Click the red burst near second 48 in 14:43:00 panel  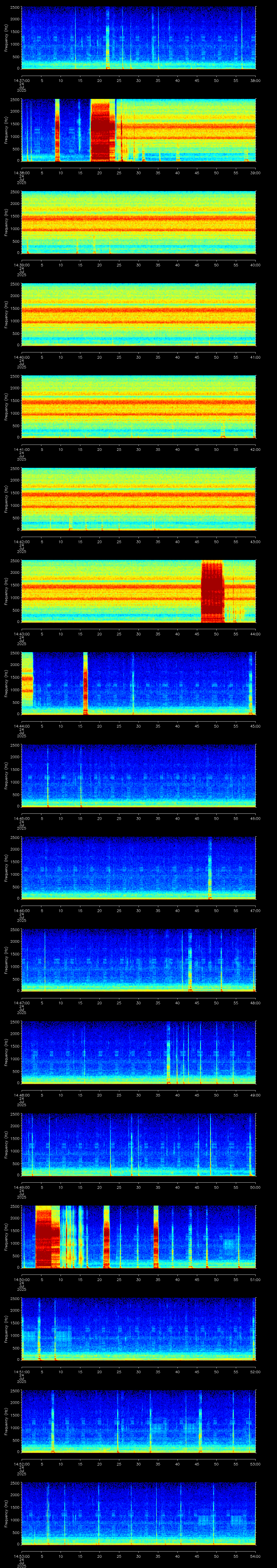click(212, 591)
